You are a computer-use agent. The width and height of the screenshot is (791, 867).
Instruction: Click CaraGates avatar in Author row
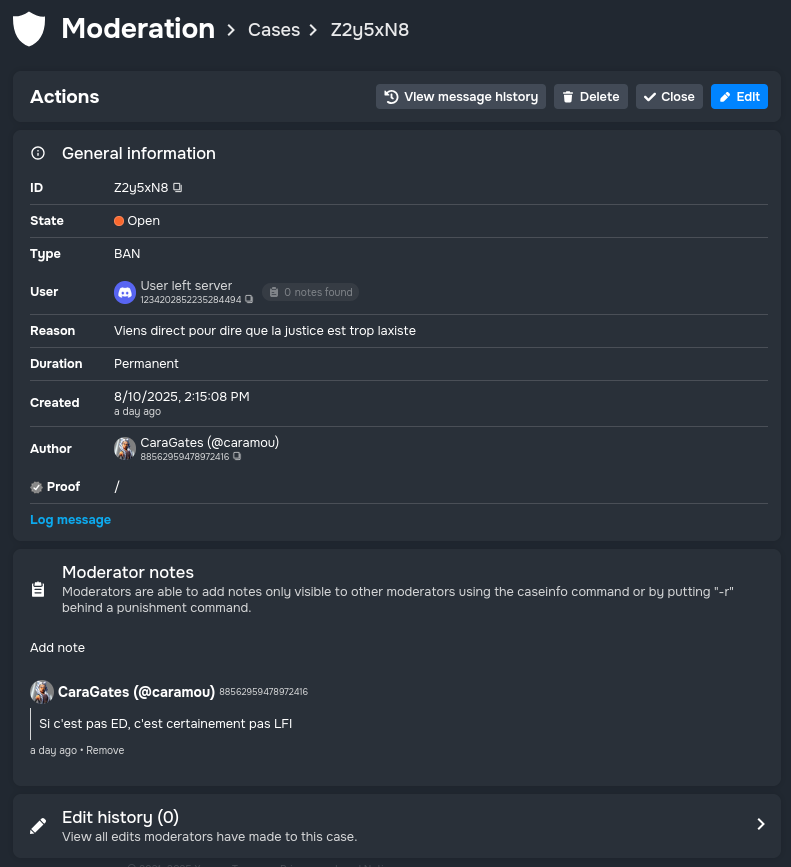coord(125,449)
